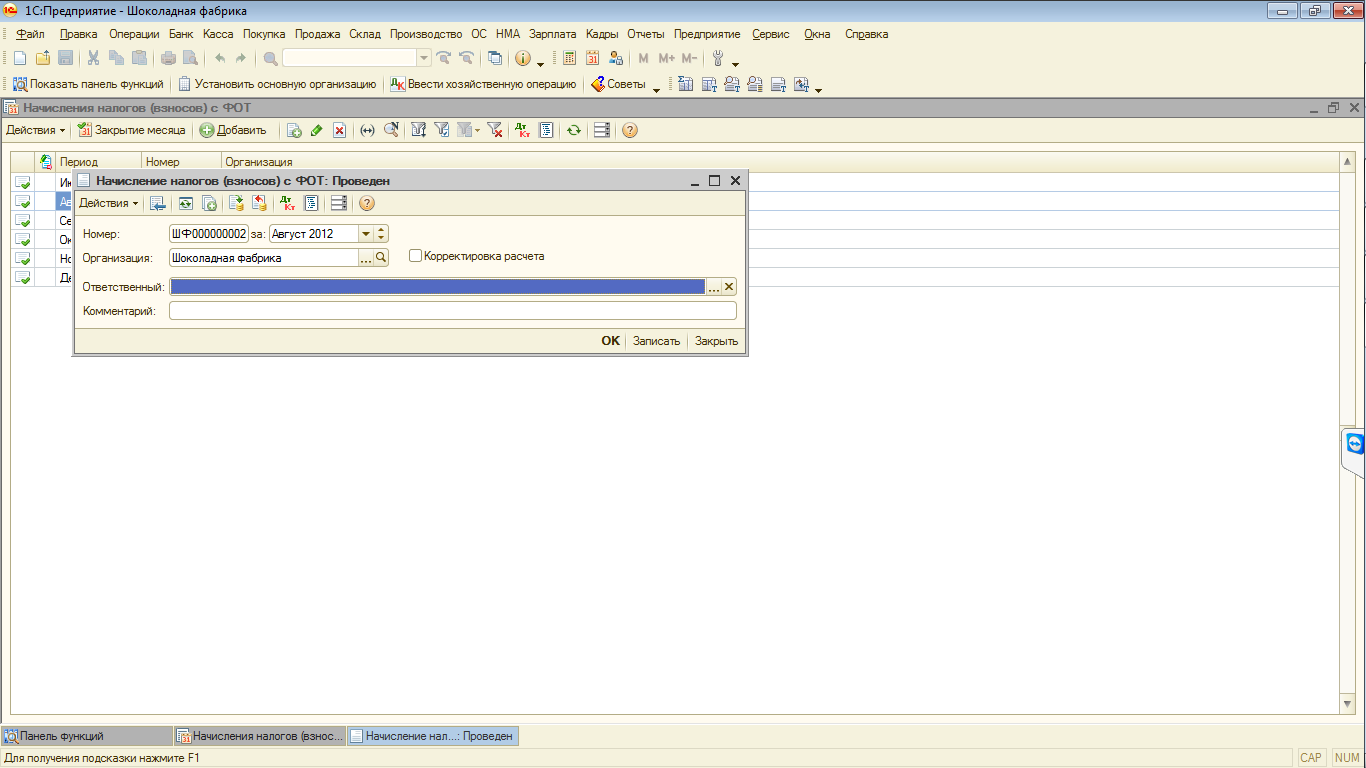Click the TeamViewer side panel icon
The height and width of the screenshot is (768, 1366).
point(1355,443)
